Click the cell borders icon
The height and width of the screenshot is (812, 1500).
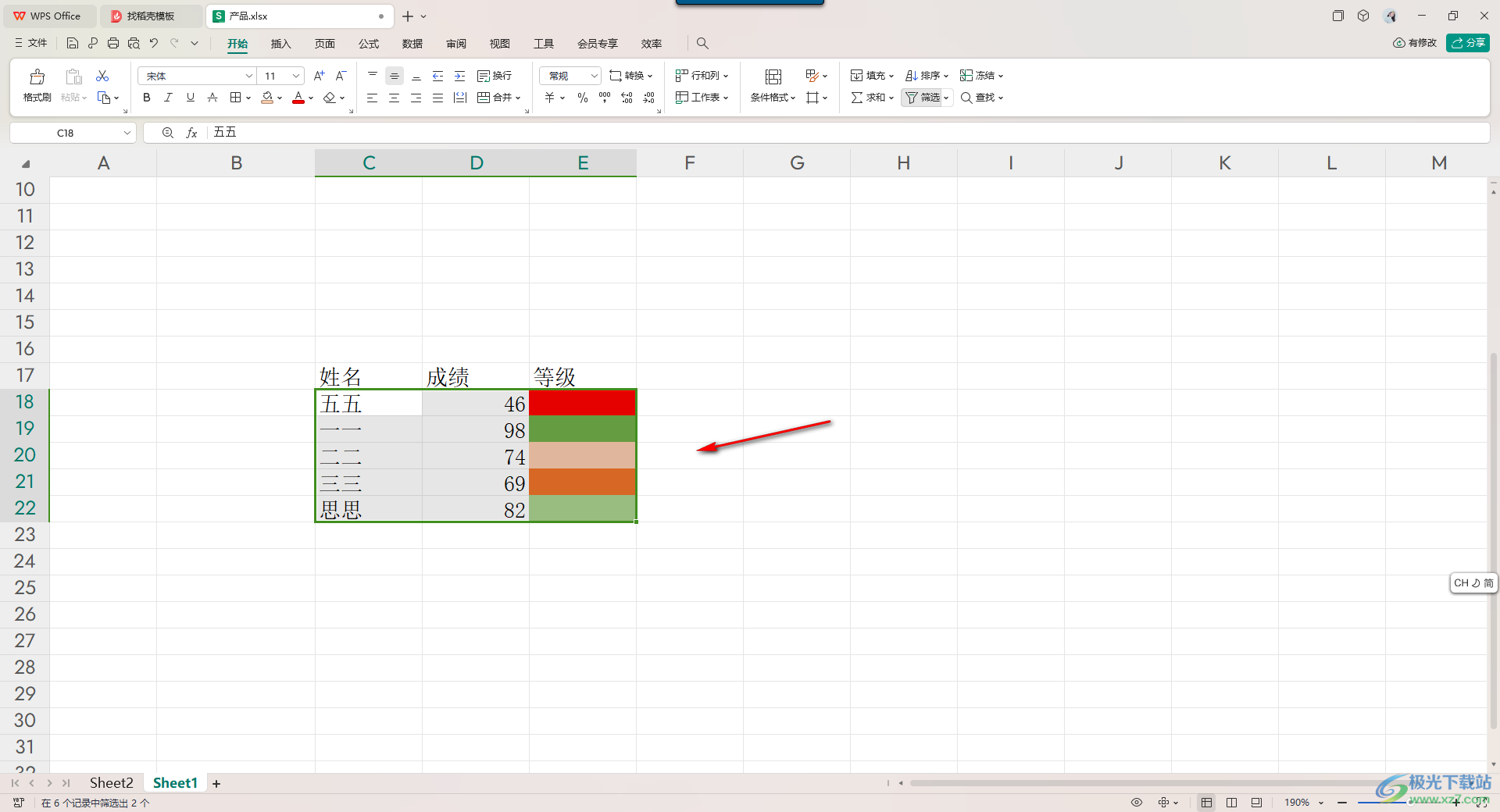coord(235,98)
